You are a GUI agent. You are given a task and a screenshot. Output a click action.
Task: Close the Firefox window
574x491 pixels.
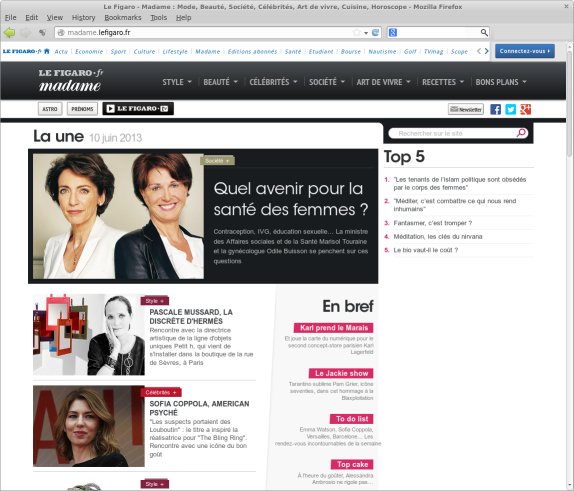(566, 7)
